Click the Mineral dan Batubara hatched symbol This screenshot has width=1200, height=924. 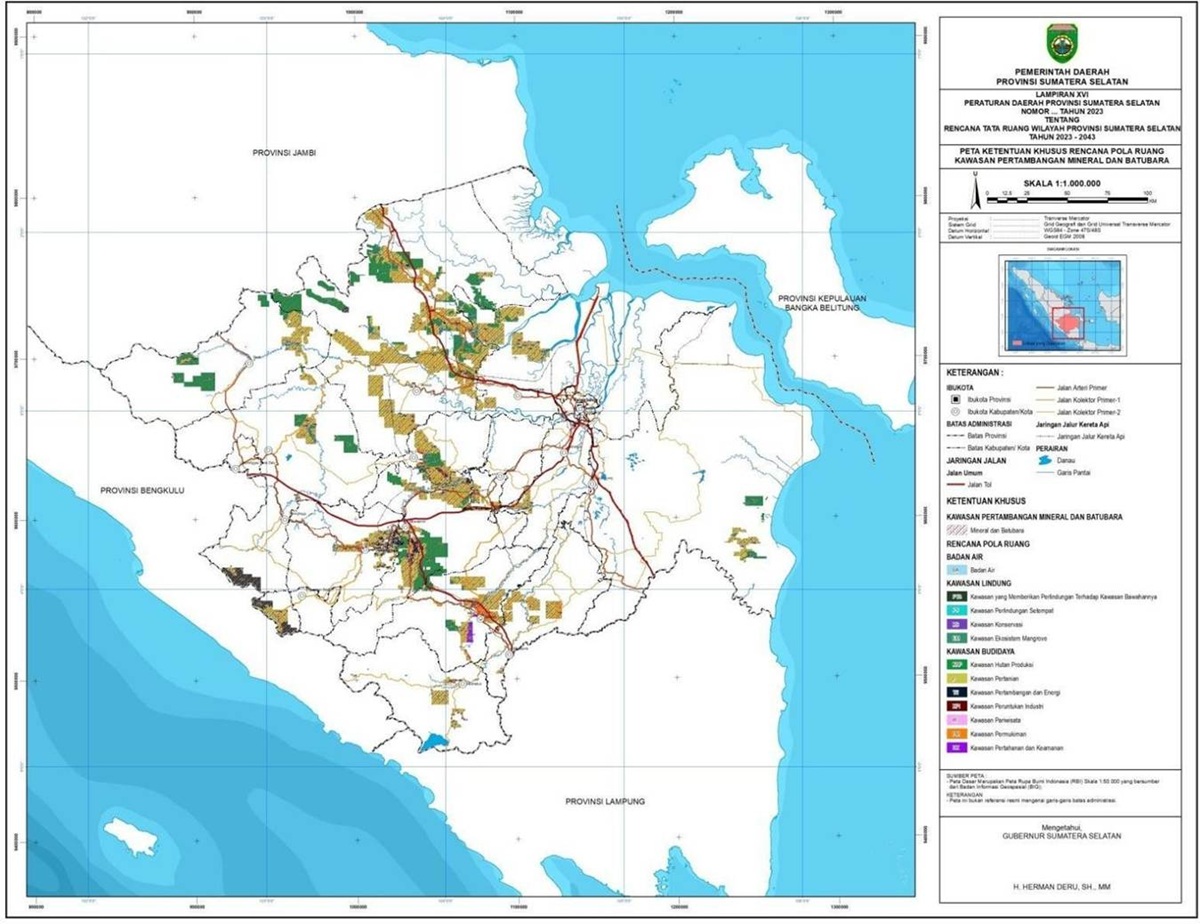pos(958,530)
